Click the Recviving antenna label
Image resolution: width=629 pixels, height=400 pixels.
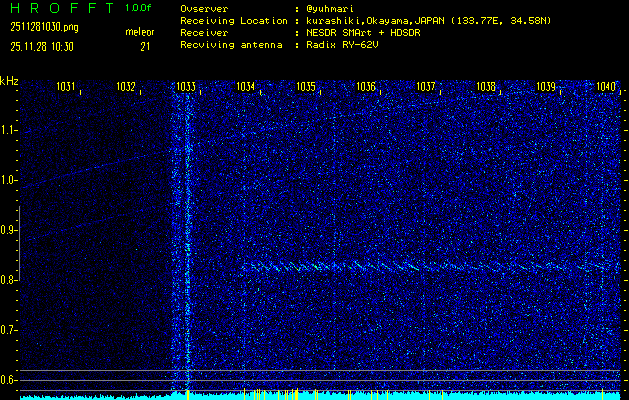coord(231,45)
